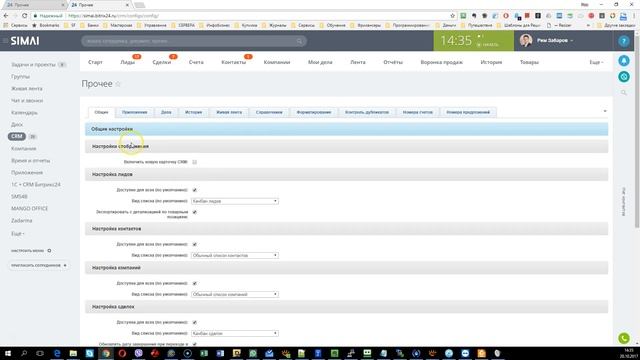Open the help question-mark icon

pos(623,41)
